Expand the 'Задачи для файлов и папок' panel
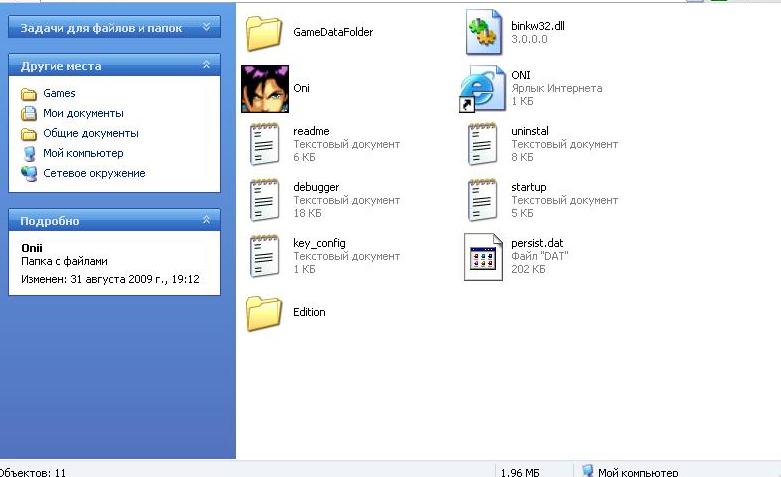 click(x=207, y=28)
